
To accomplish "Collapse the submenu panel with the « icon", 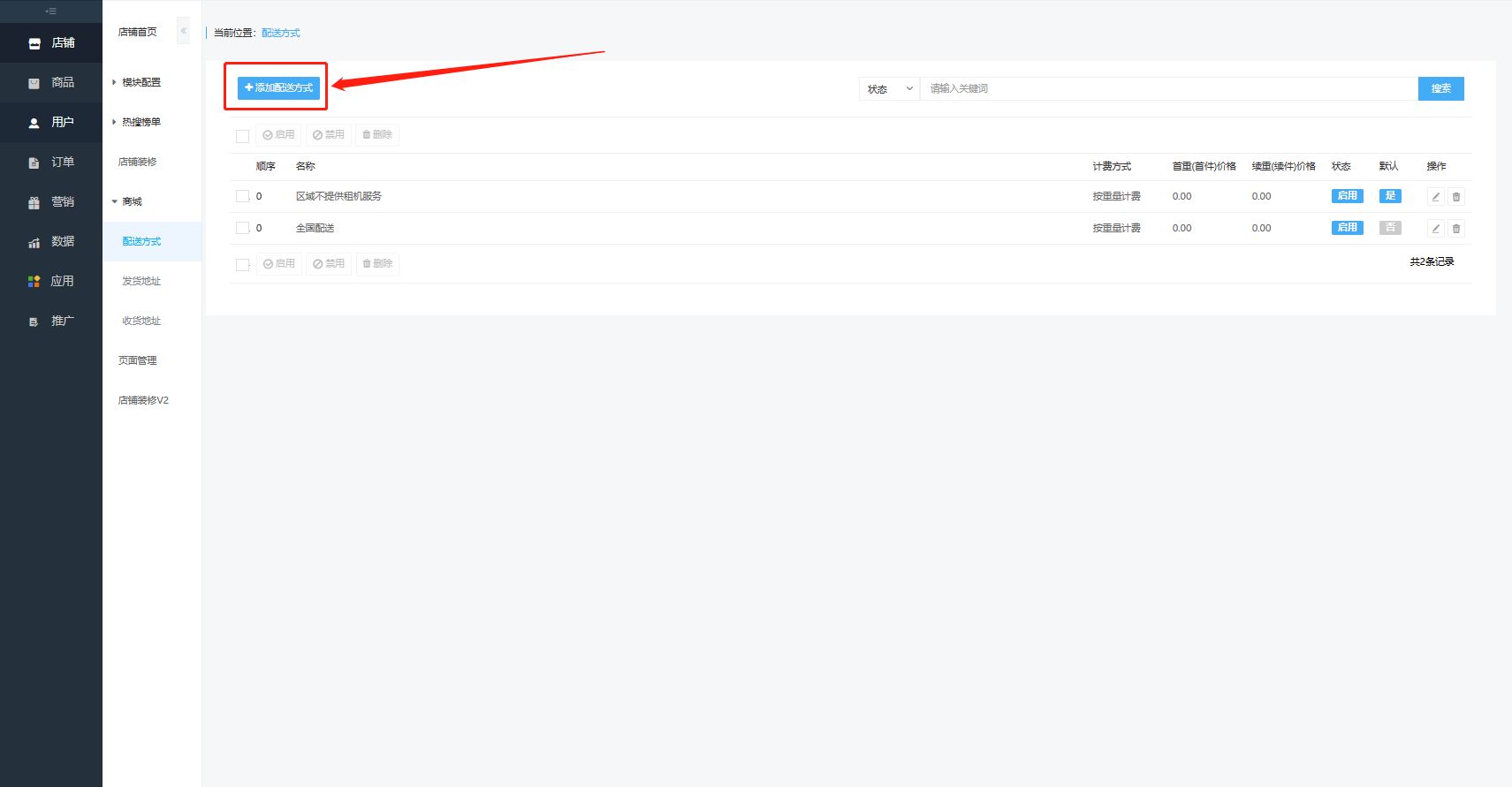I will point(183,31).
